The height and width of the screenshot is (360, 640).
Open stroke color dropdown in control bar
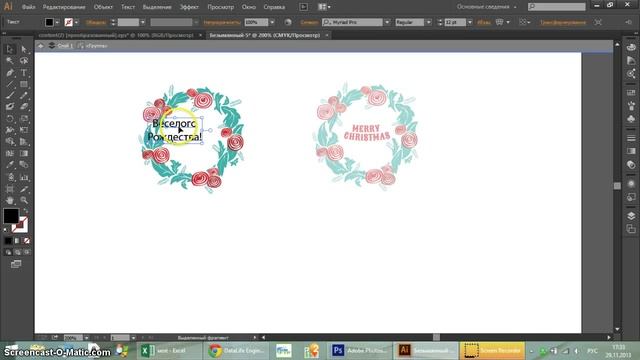tap(76, 22)
